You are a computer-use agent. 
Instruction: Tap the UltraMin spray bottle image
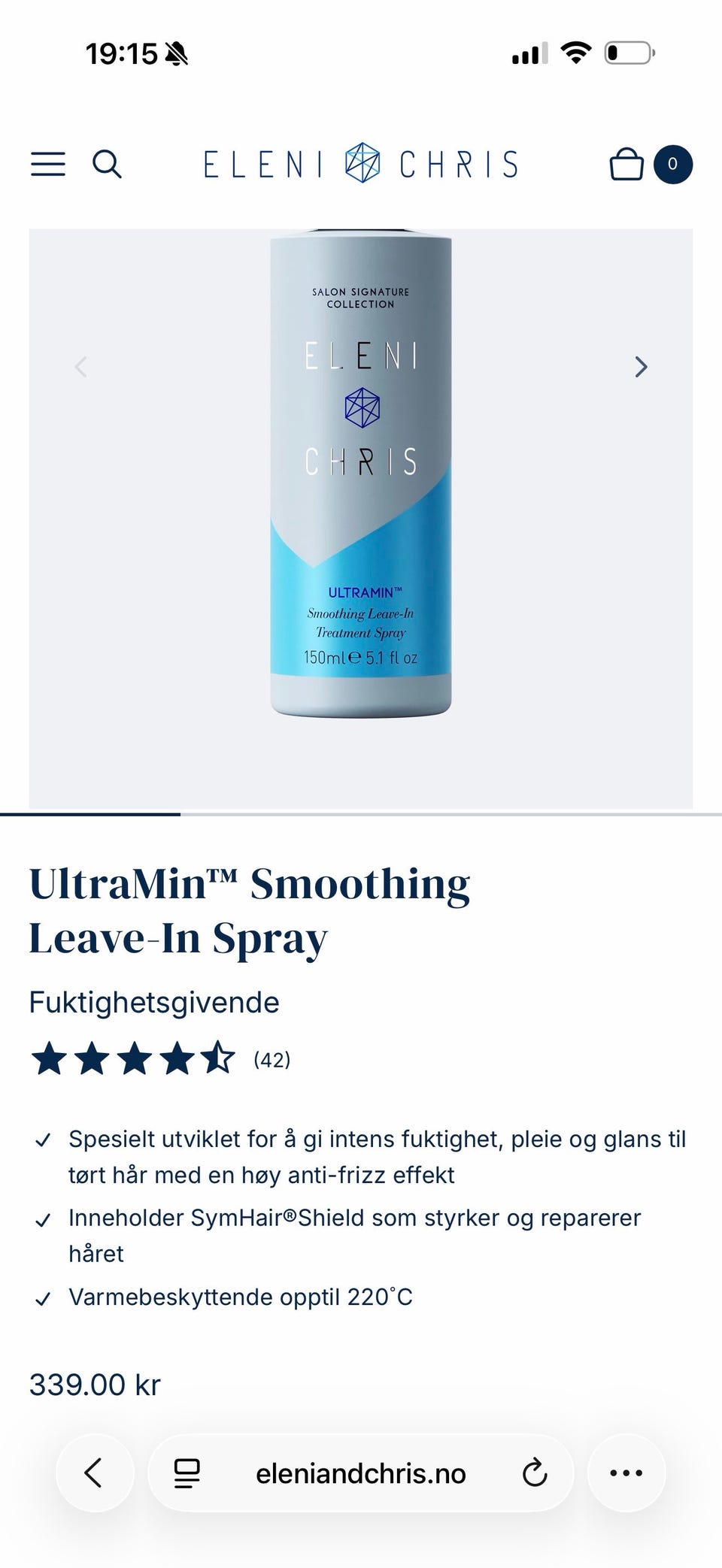(x=361, y=472)
